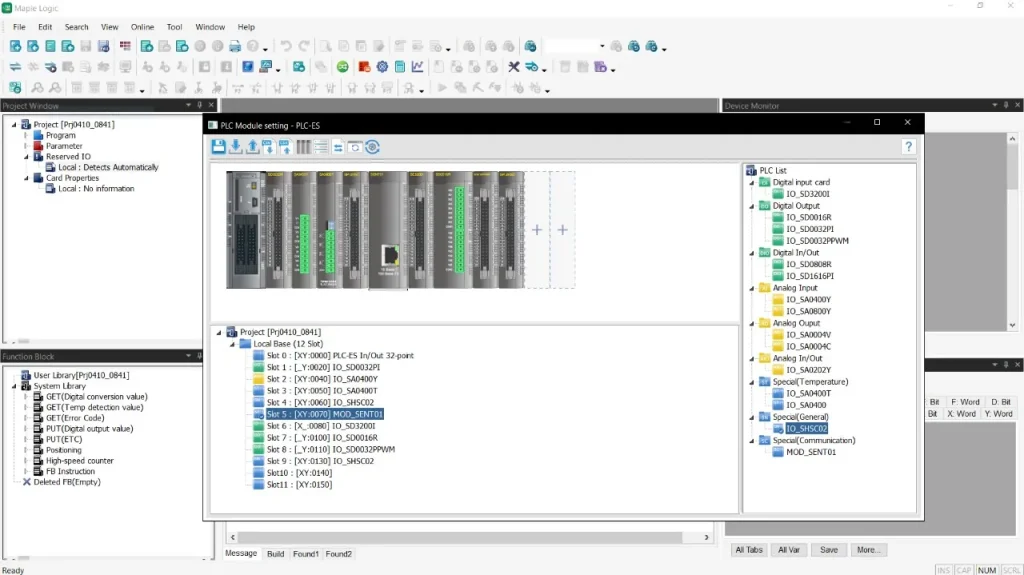Click the blue gear icon in second toolbar row
The width and height of the screenshot is (1024, 575).
point(382,67)
